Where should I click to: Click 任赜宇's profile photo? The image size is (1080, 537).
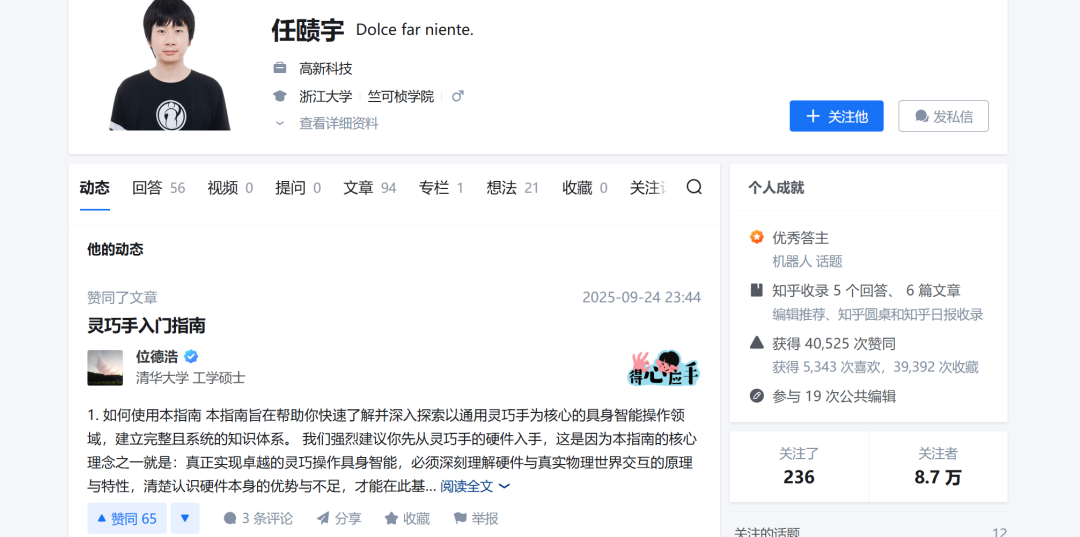[x=169, y=65]
